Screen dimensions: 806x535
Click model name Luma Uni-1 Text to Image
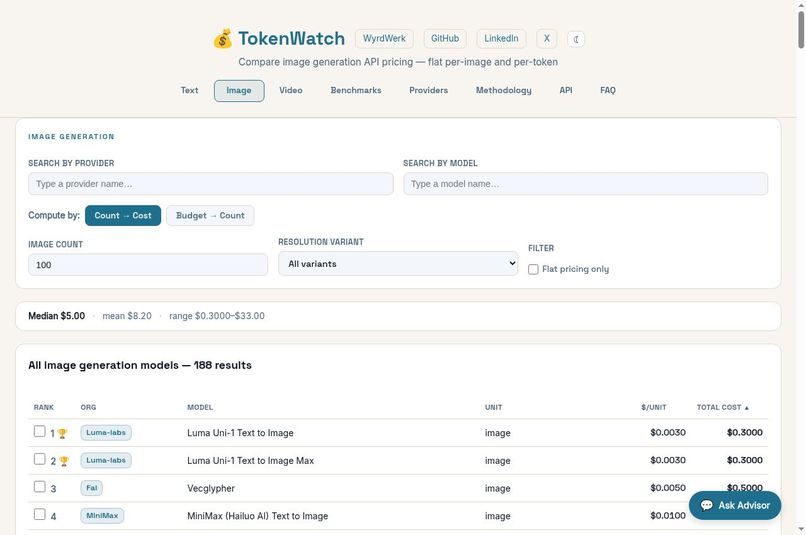tap(240, 433)
